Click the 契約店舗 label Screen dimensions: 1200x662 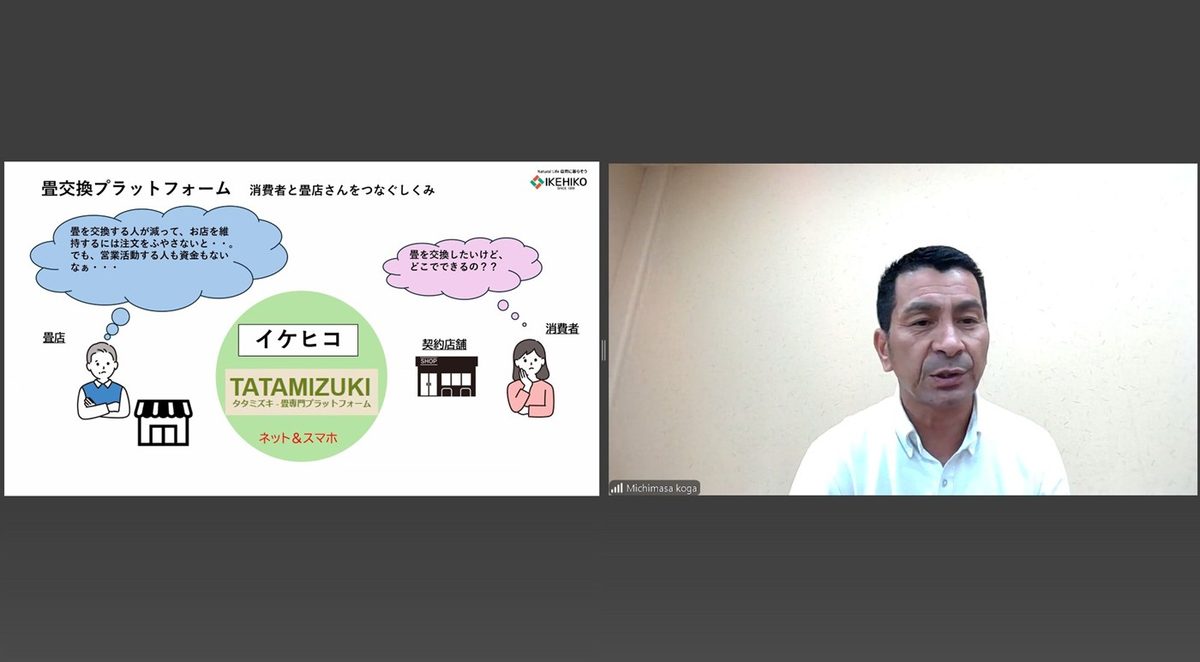[445, 344]
